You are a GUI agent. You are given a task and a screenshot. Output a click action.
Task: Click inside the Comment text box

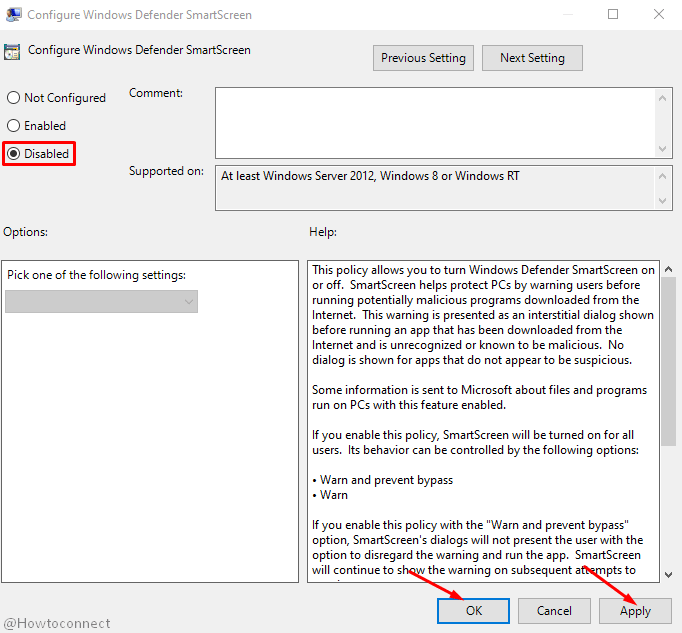(435, 123)
